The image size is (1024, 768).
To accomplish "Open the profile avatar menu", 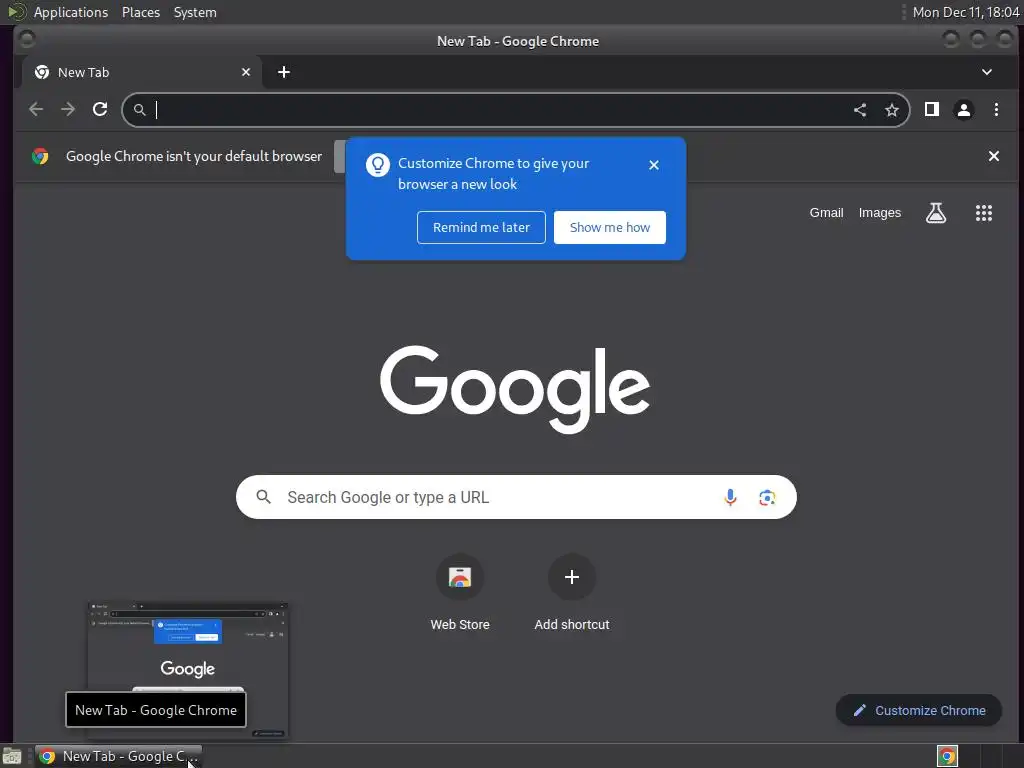I will (964, 110).
